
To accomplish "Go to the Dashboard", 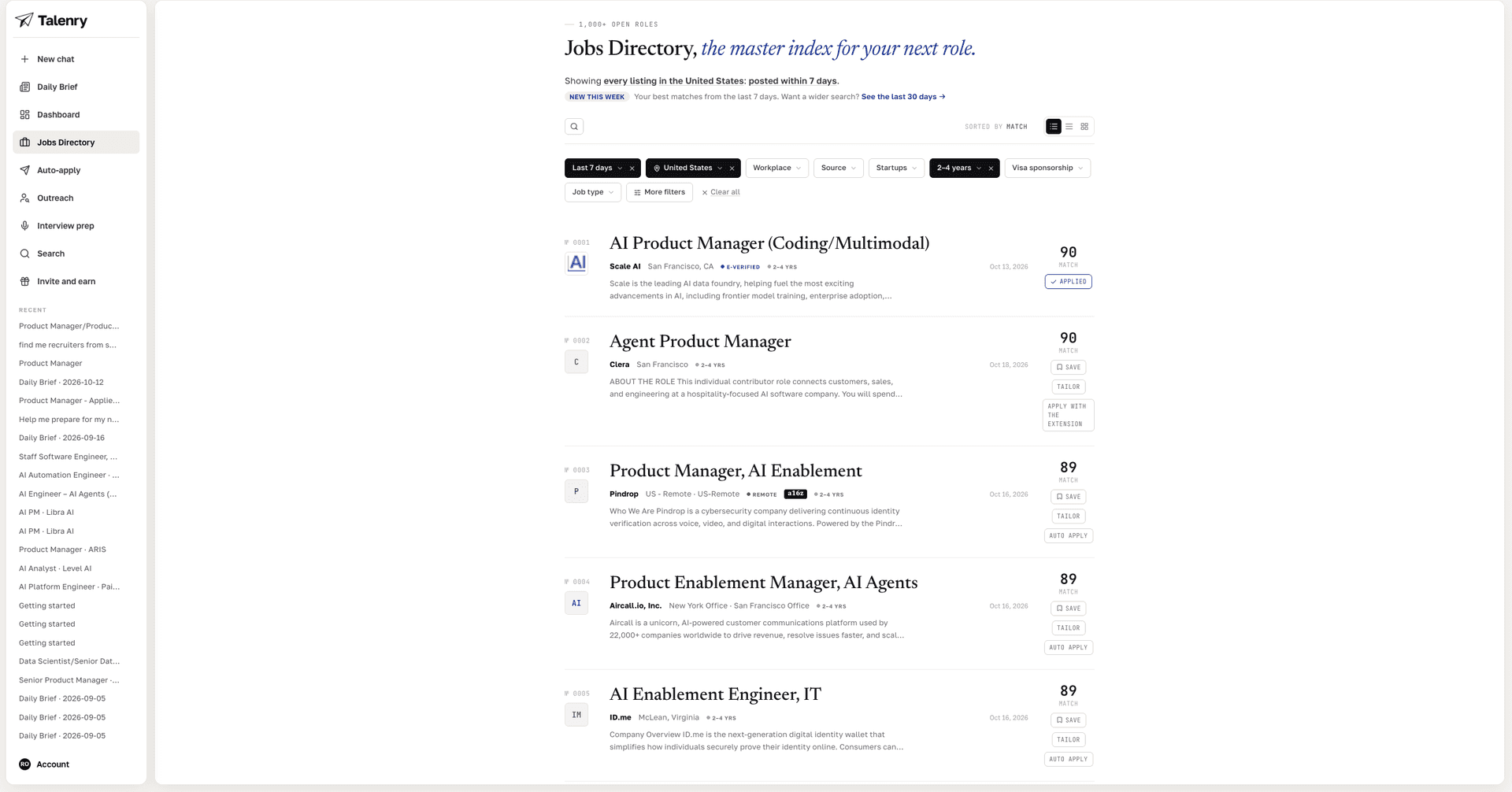I will (76, 115).
